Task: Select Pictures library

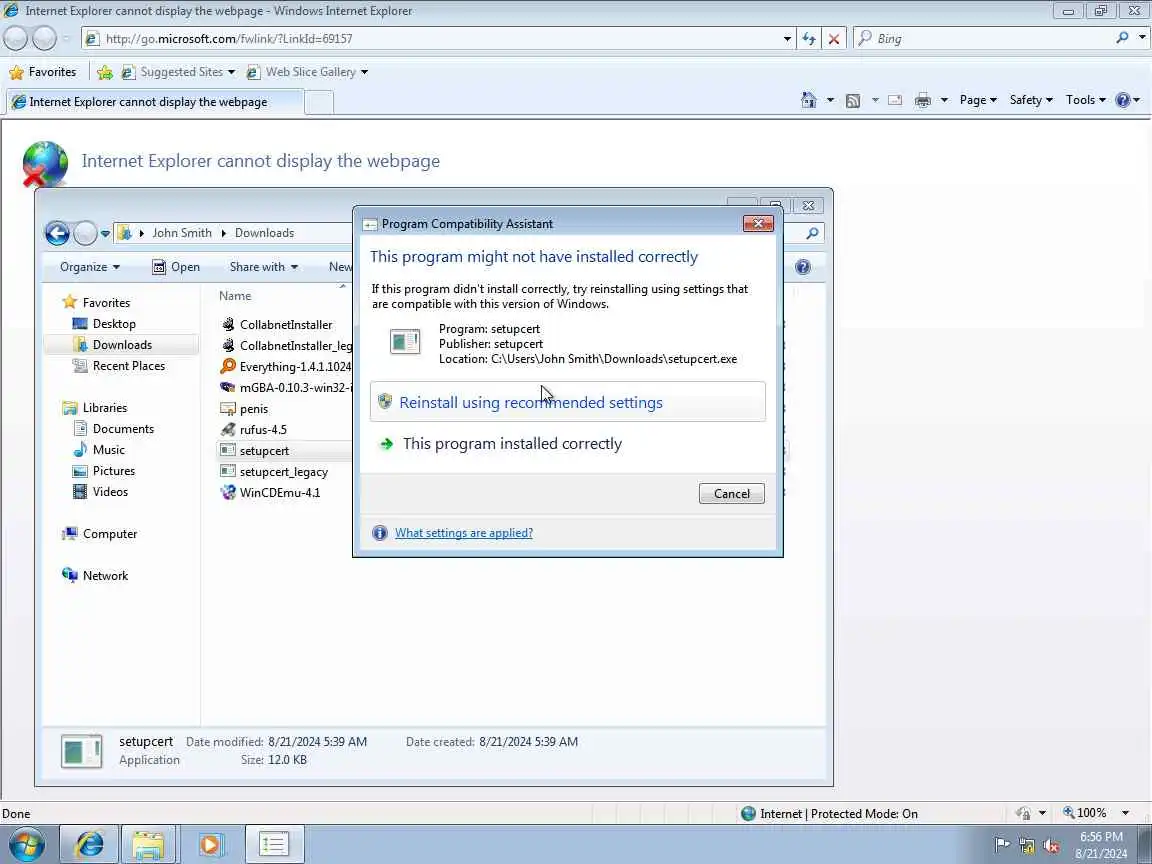Action: tap(113, 471)
